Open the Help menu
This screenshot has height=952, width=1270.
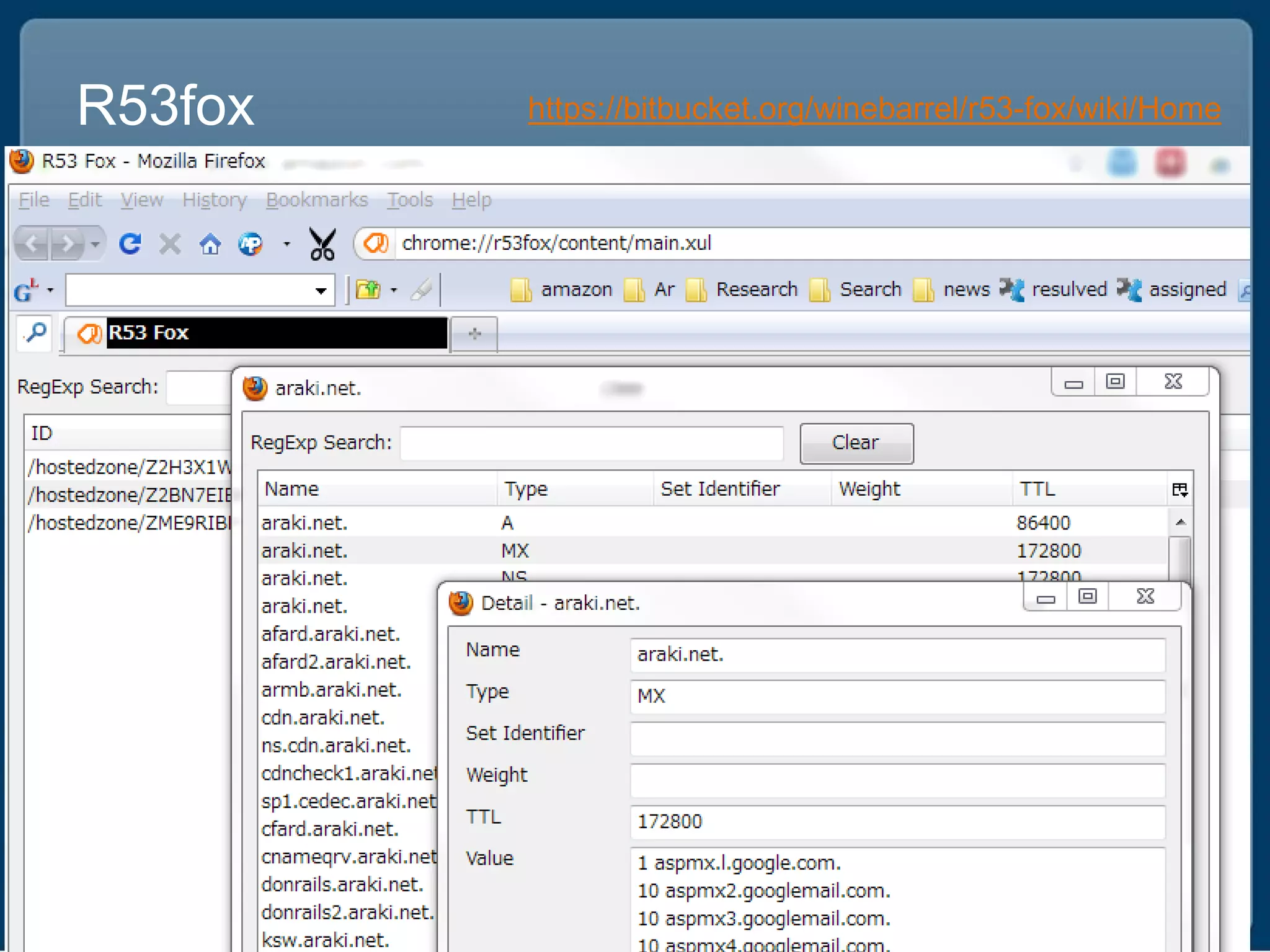471,200
